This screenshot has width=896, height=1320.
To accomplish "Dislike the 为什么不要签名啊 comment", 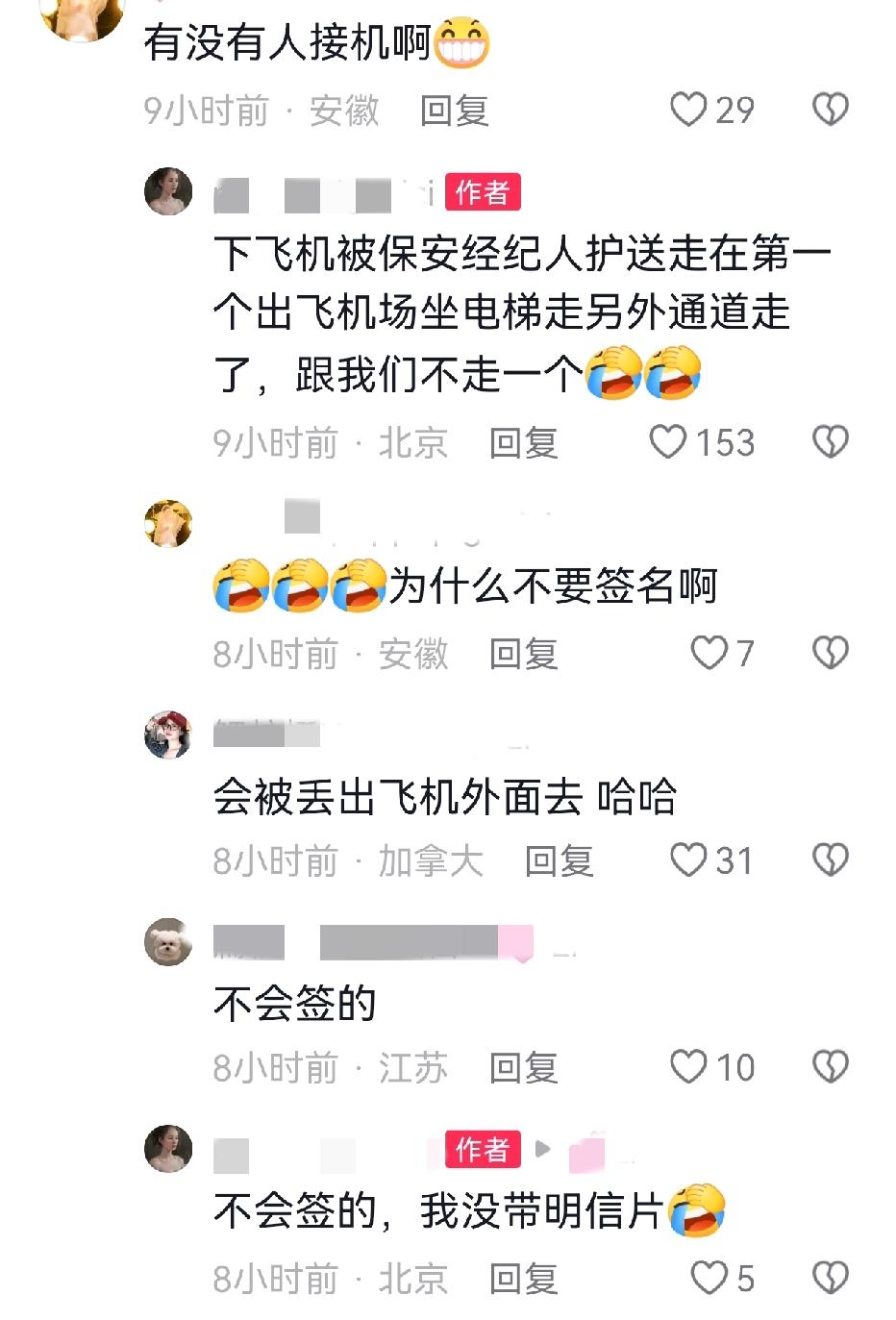I will click(x=831, y=654).
